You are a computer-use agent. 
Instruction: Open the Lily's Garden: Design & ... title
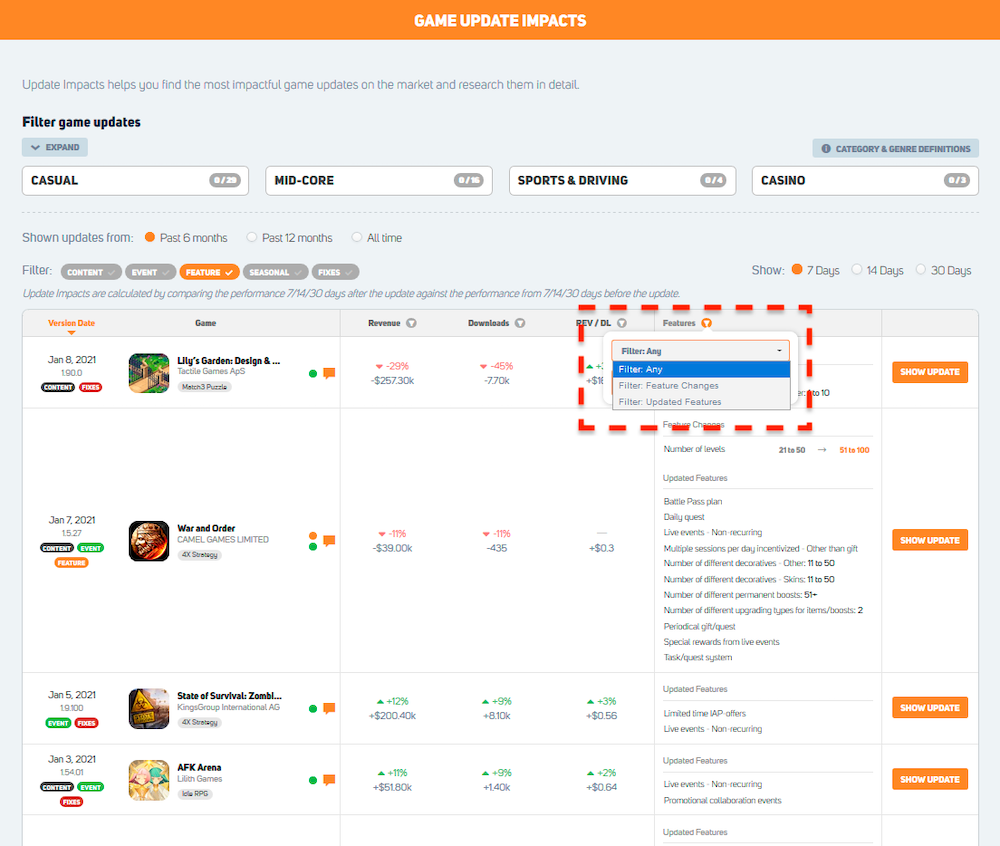tap(228, 361)
